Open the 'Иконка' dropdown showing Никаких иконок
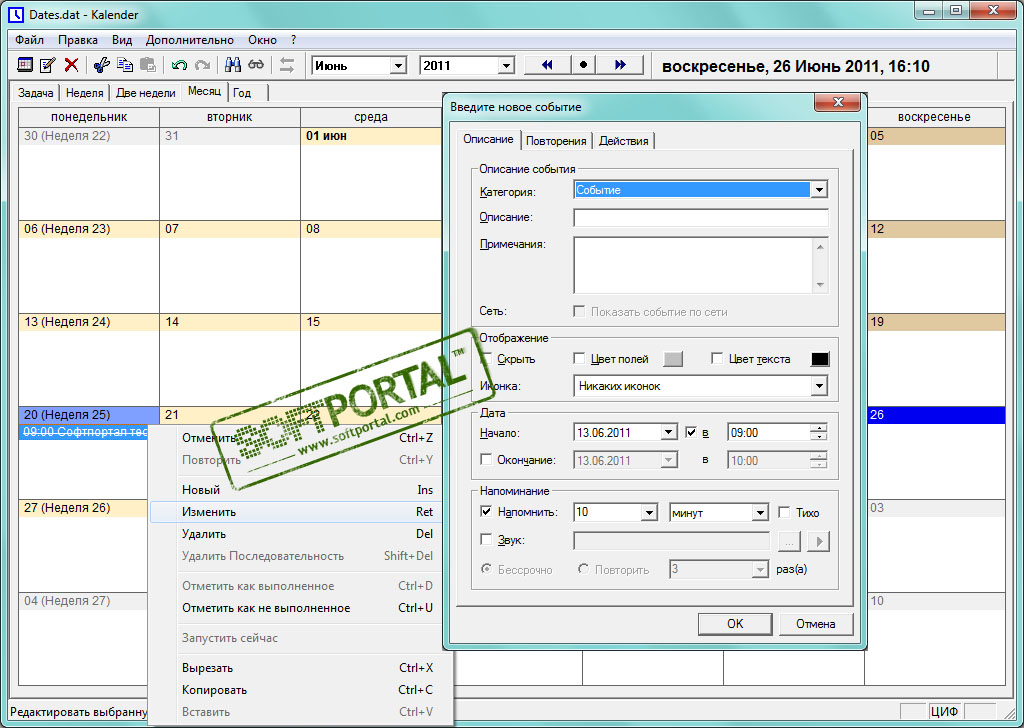The image size is (1024, 728). pos(819,386)
